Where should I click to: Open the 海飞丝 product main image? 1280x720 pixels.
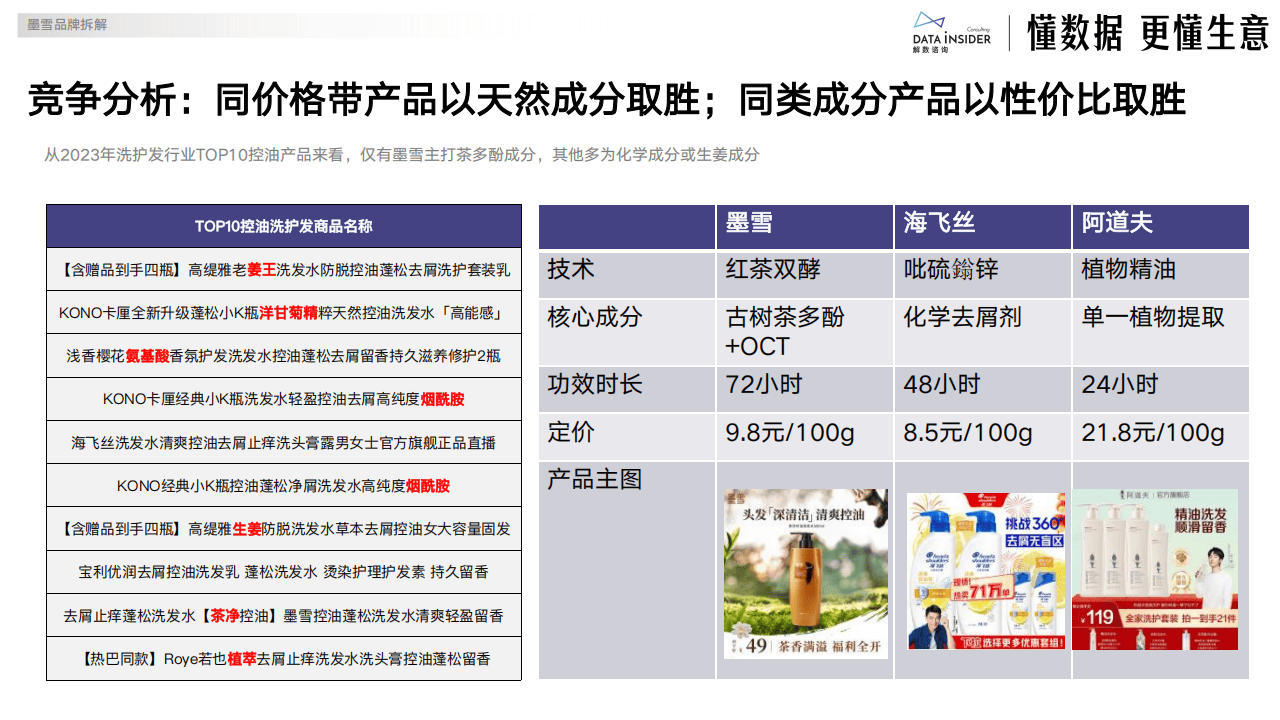987,571
